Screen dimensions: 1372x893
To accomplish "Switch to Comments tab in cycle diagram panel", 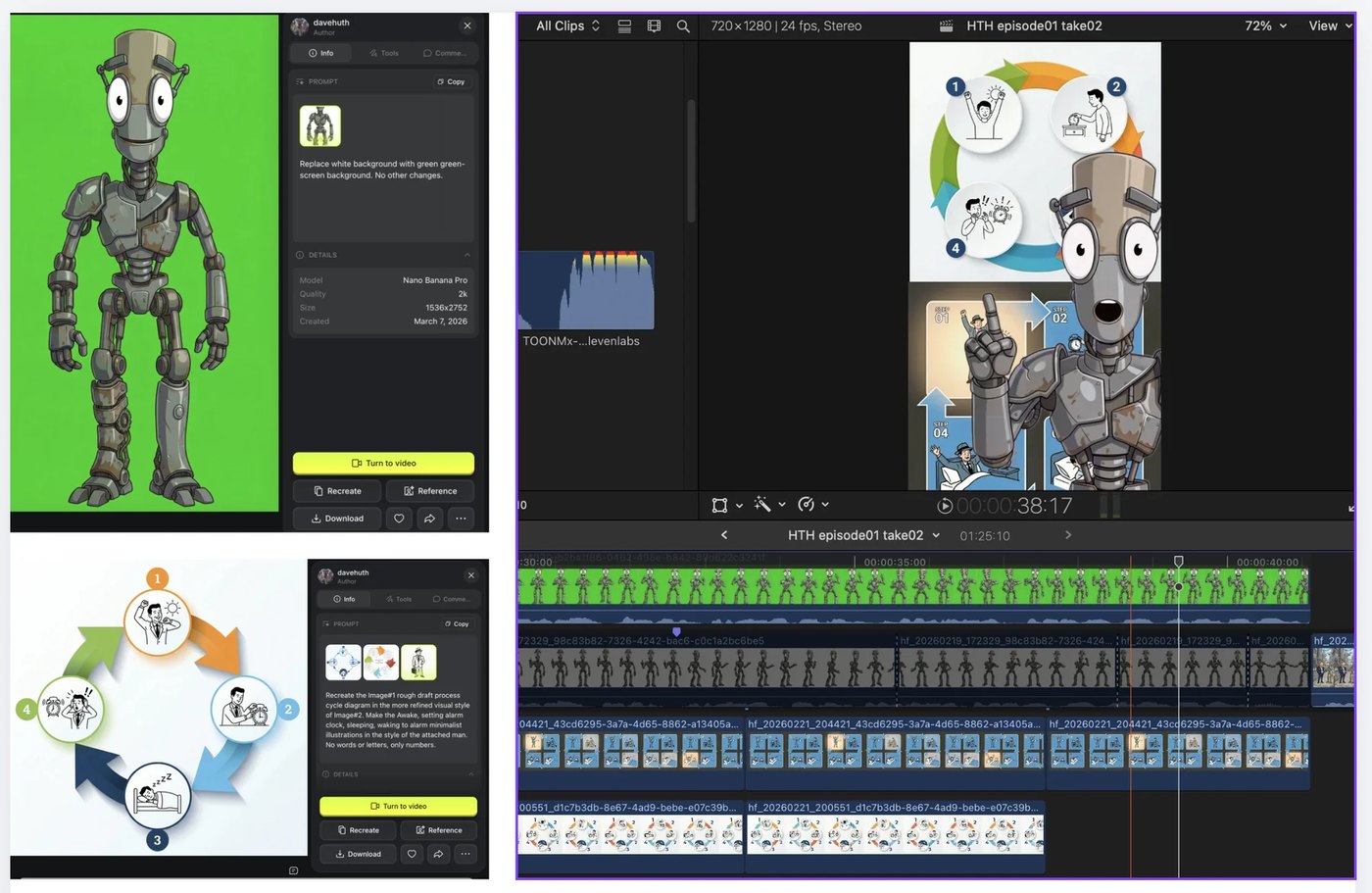I will pos(451,599).
